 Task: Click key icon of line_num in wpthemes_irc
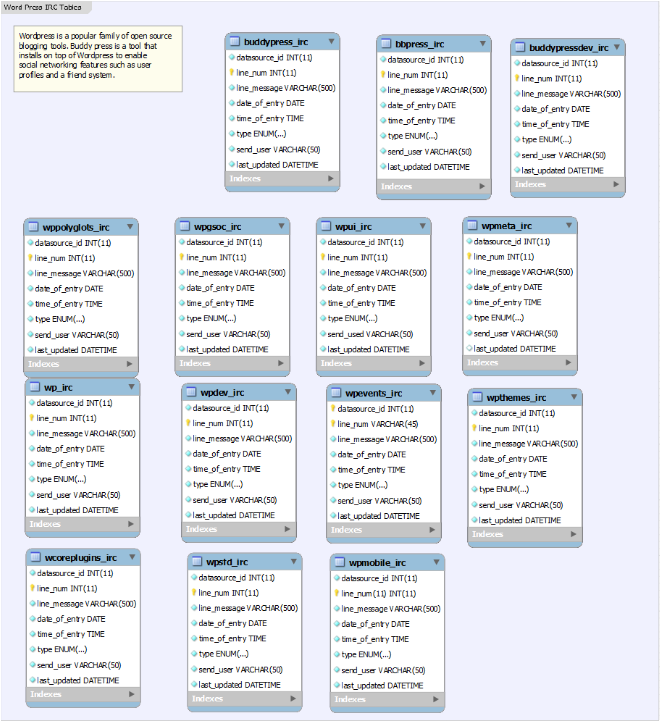pos(474,428)
